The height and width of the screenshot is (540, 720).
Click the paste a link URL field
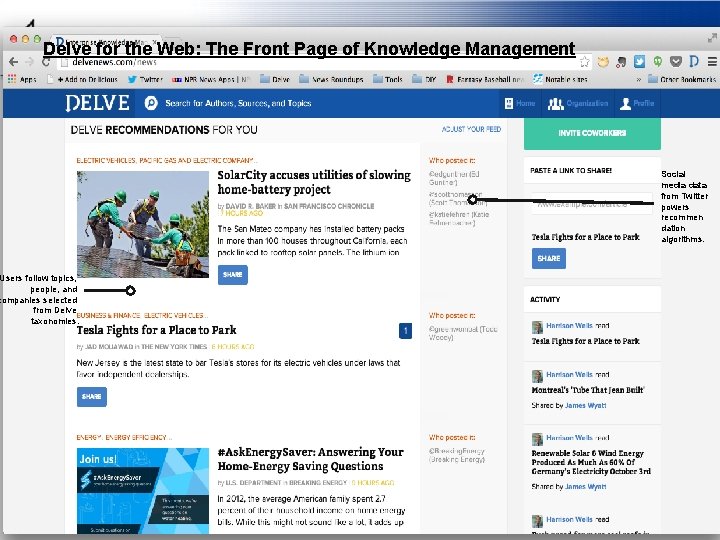tap(592, 204)
